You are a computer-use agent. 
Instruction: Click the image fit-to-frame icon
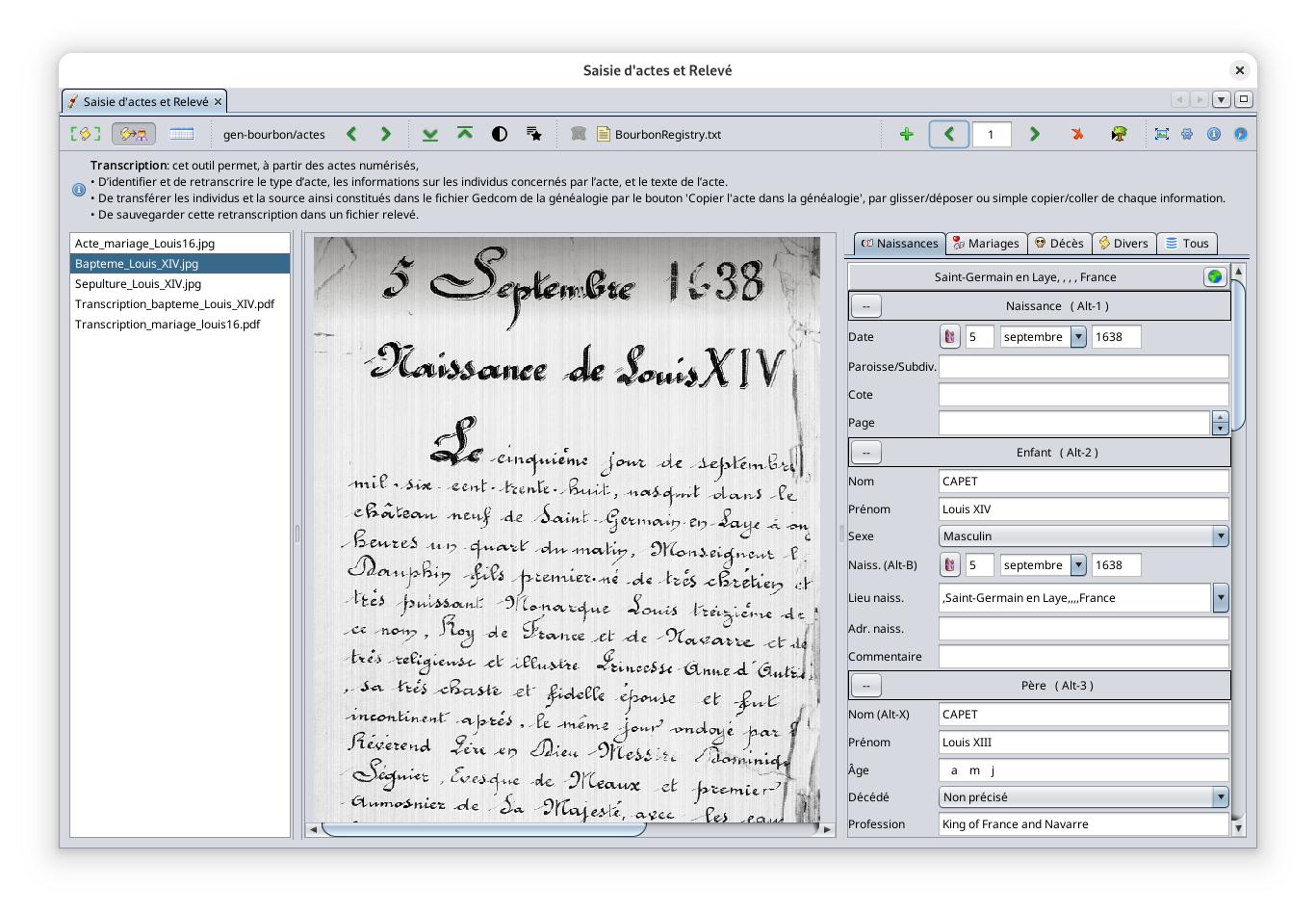pos(1162,134)
